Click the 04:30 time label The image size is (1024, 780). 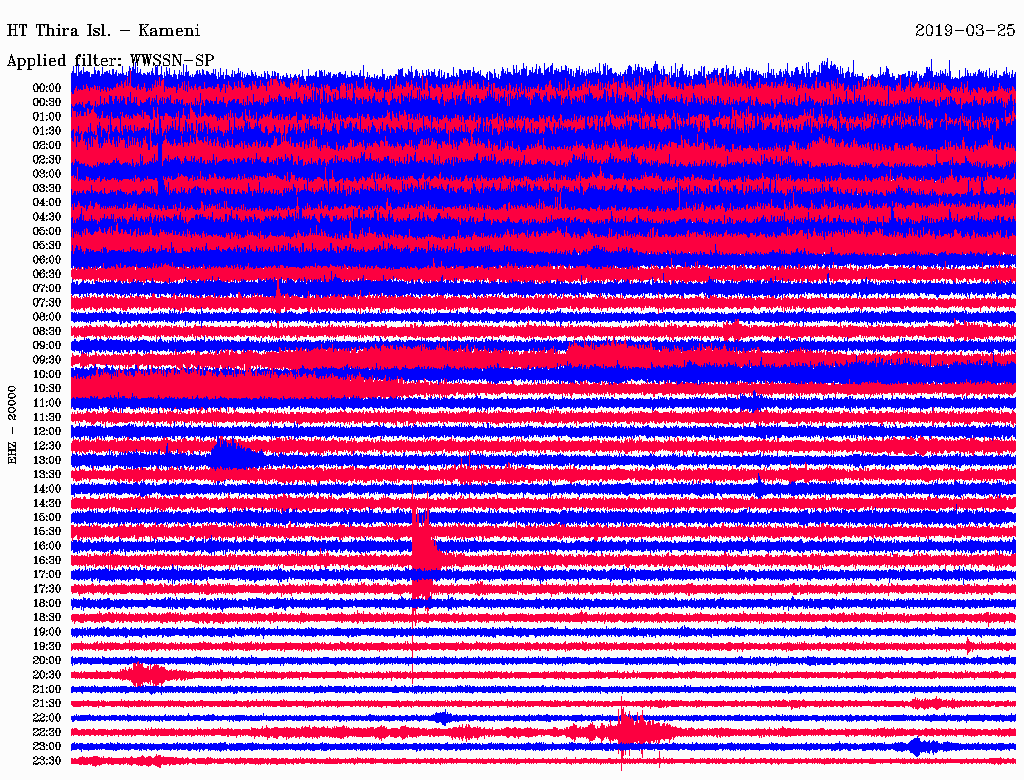click(x=47, y=217)
